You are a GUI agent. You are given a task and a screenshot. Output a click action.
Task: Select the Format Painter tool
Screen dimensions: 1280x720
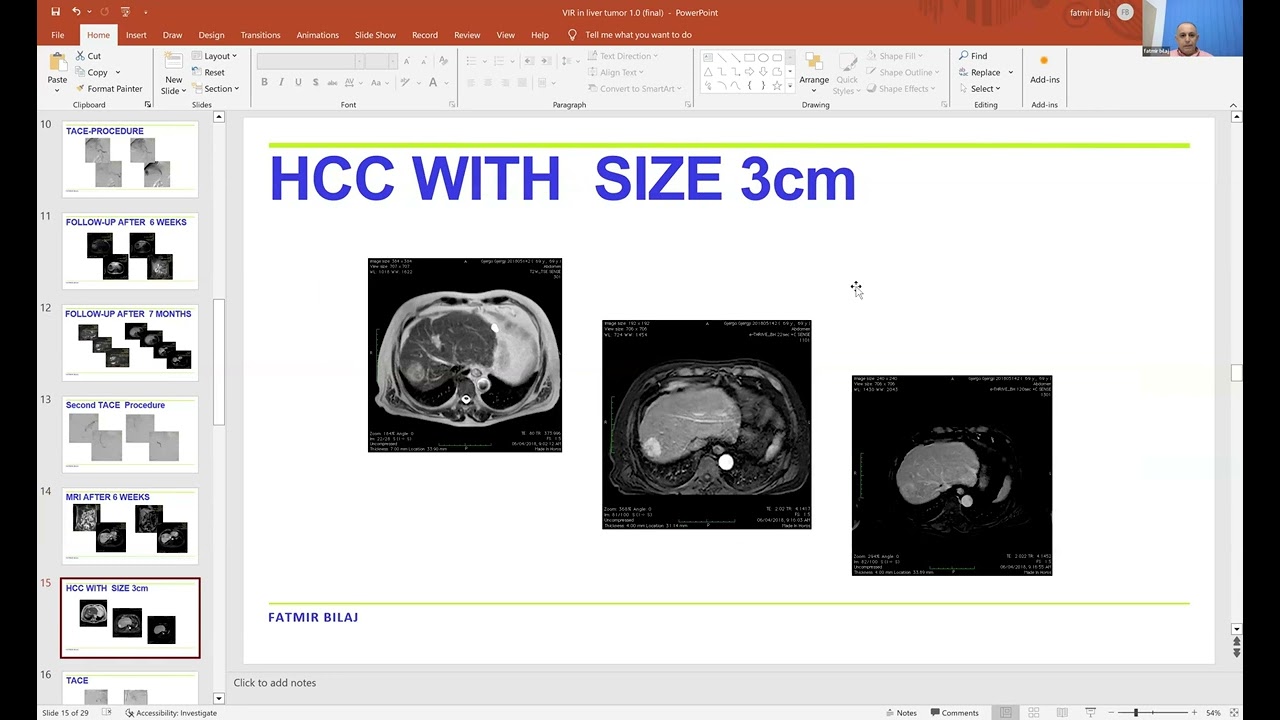tap(109, 88)
